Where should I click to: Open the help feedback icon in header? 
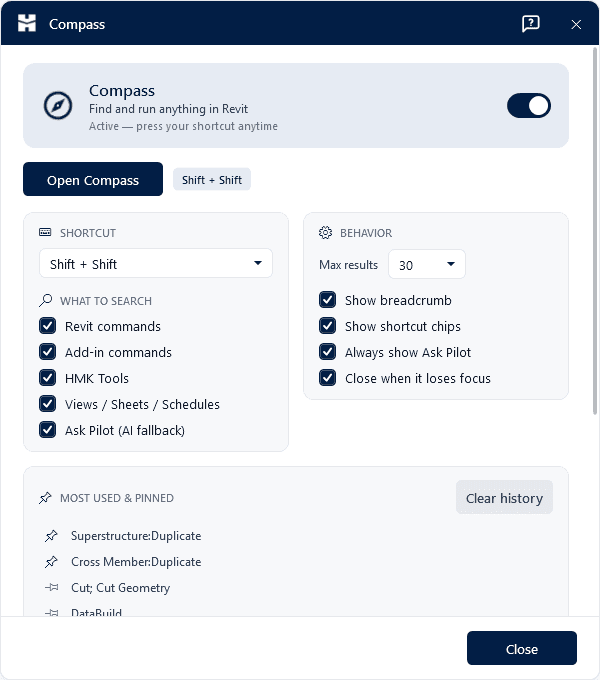click(531, 24)
